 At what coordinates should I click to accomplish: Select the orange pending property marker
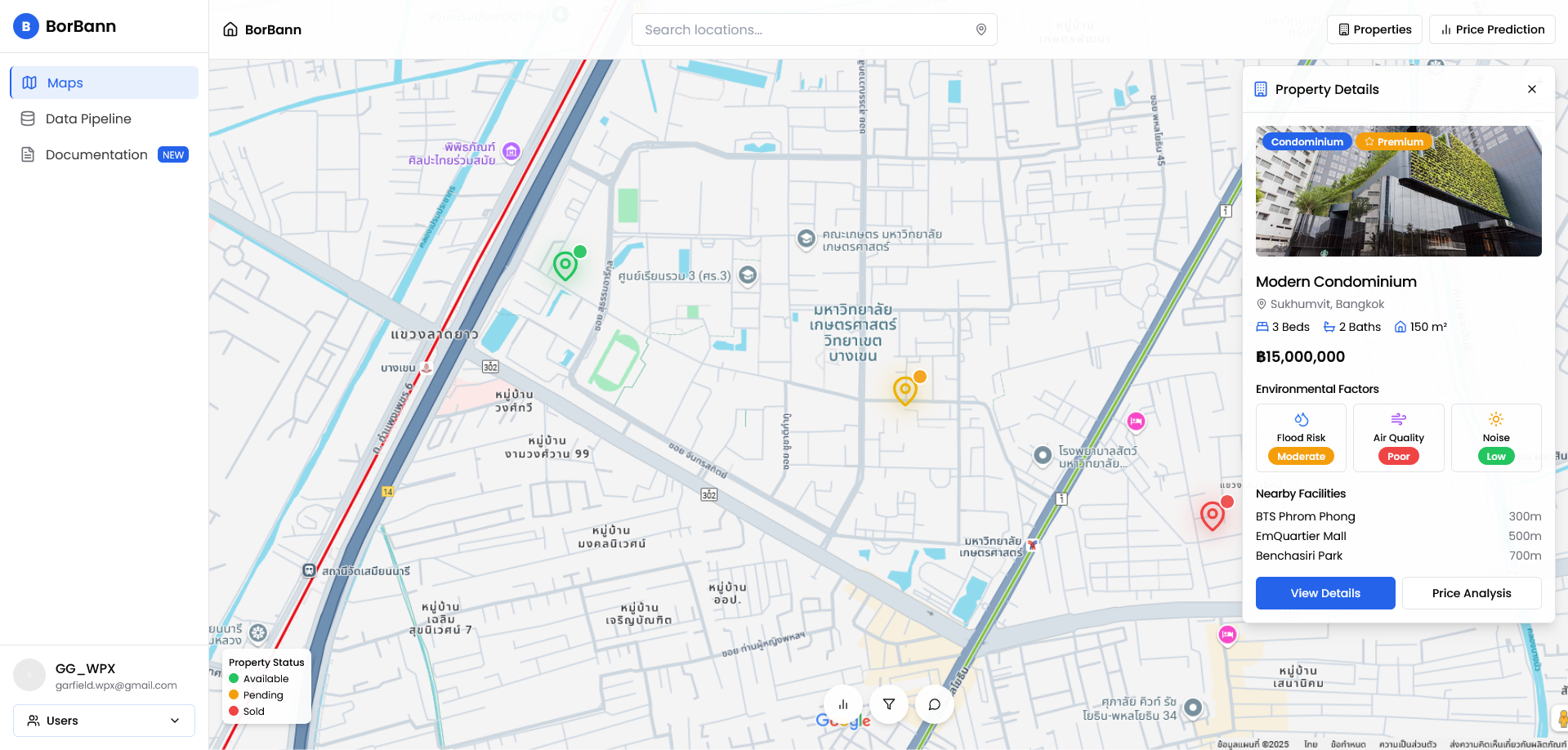905,390
